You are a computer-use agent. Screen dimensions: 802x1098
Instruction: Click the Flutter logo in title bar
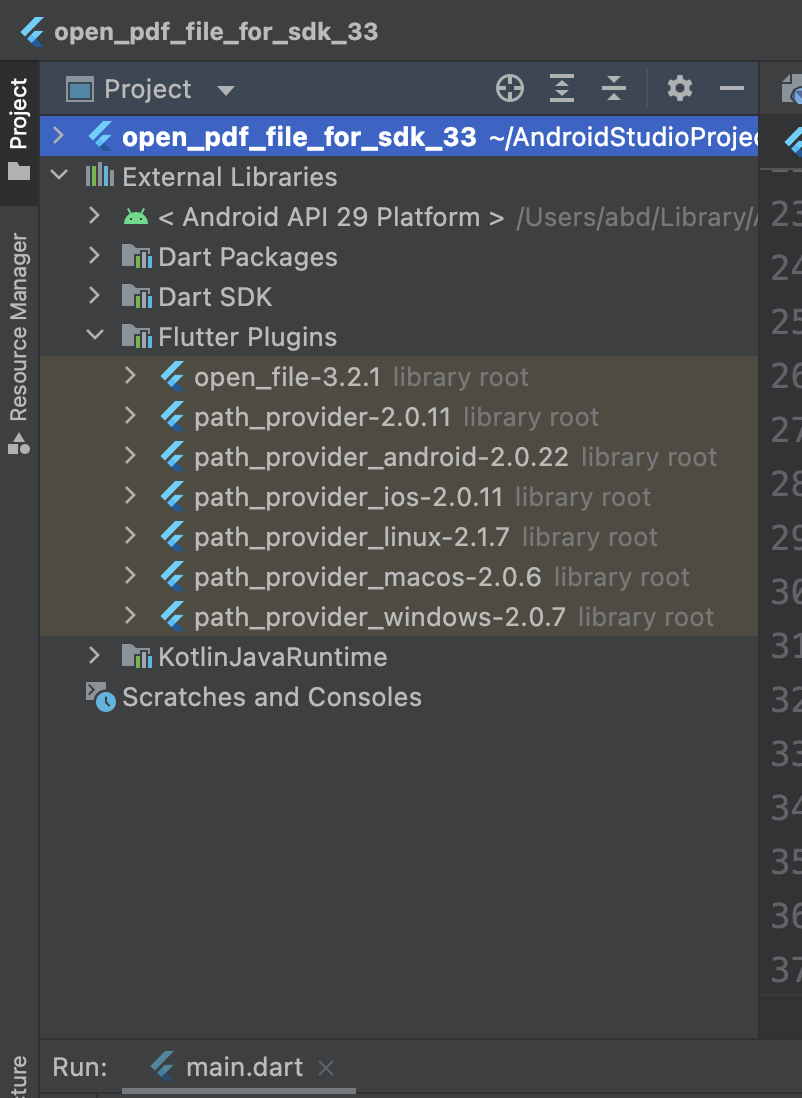point(33,32)
